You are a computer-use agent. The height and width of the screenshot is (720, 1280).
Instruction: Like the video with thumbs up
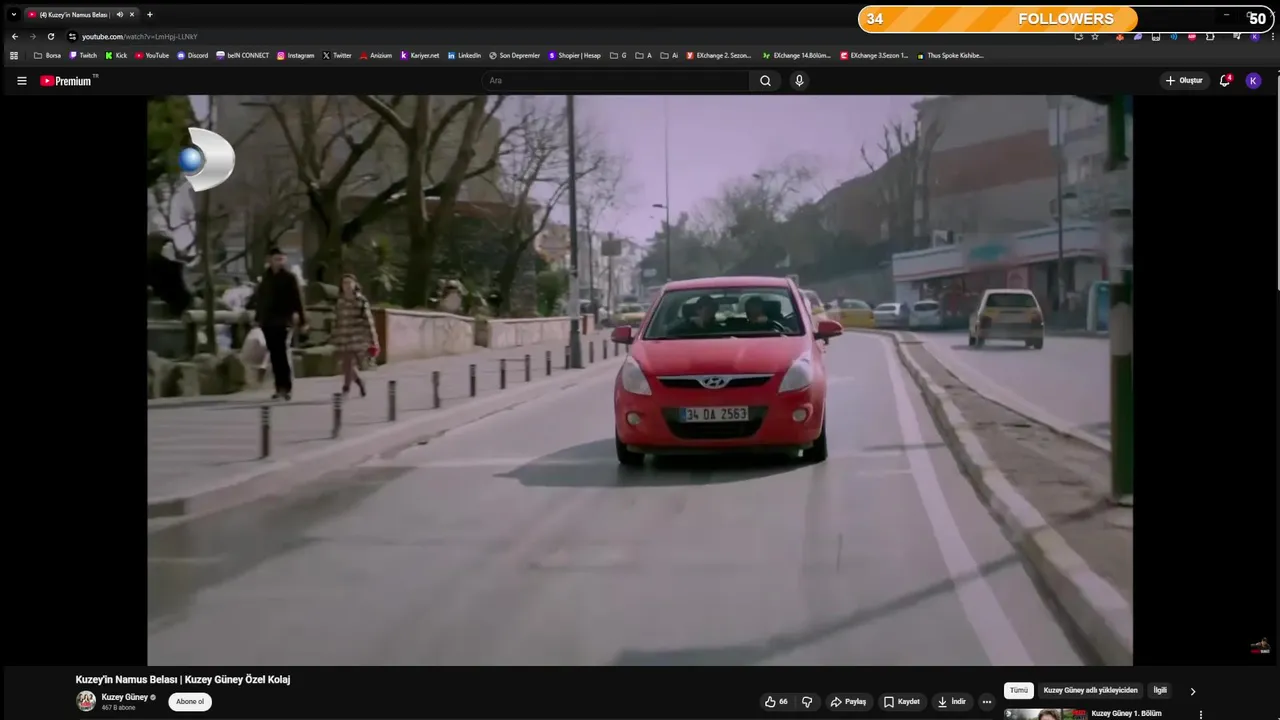(x=776, y=702)
